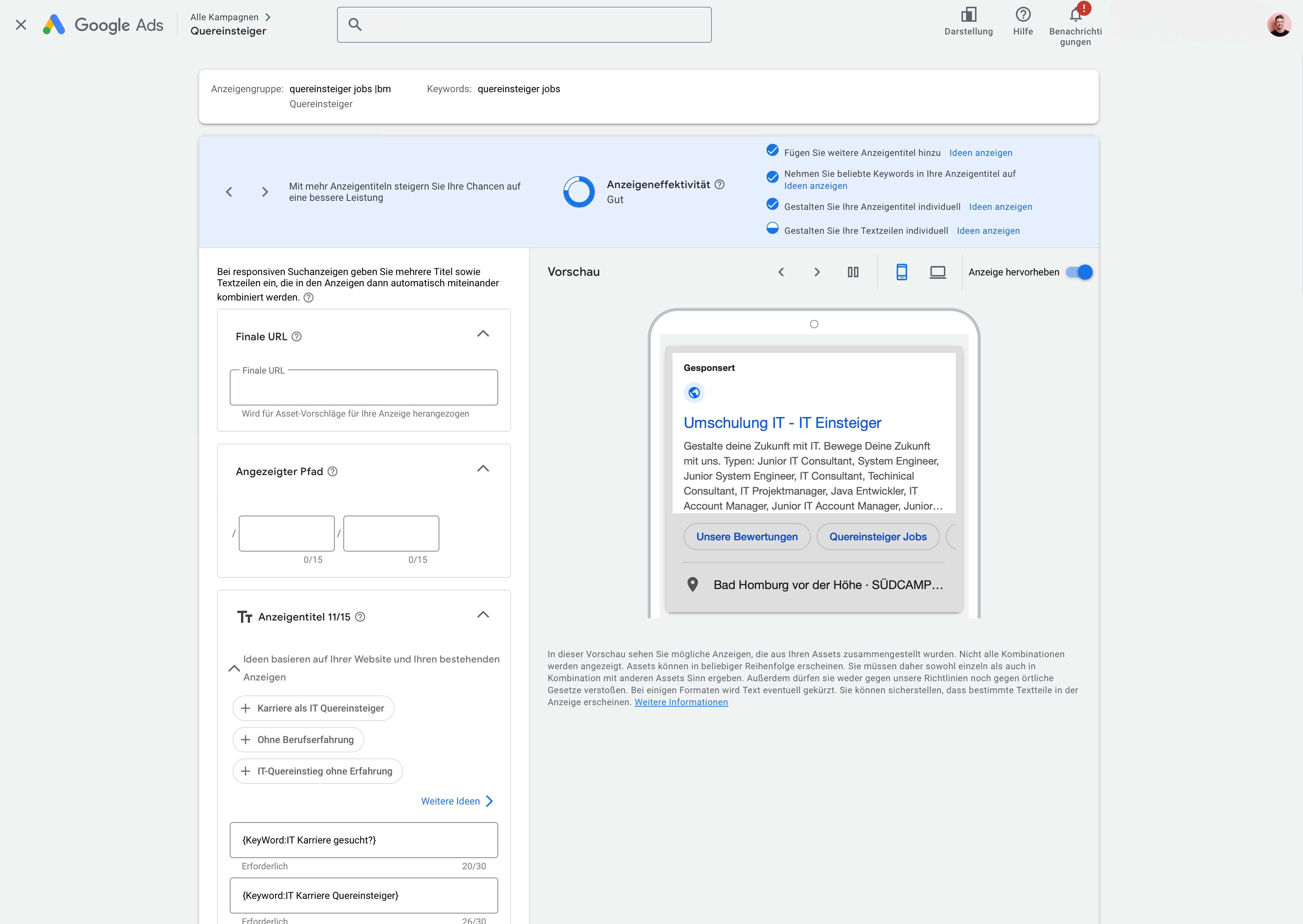Open Alle Kampagnen breadcrumb
This screenshot has width=1303, height=924.
click(x=224, y=17)
